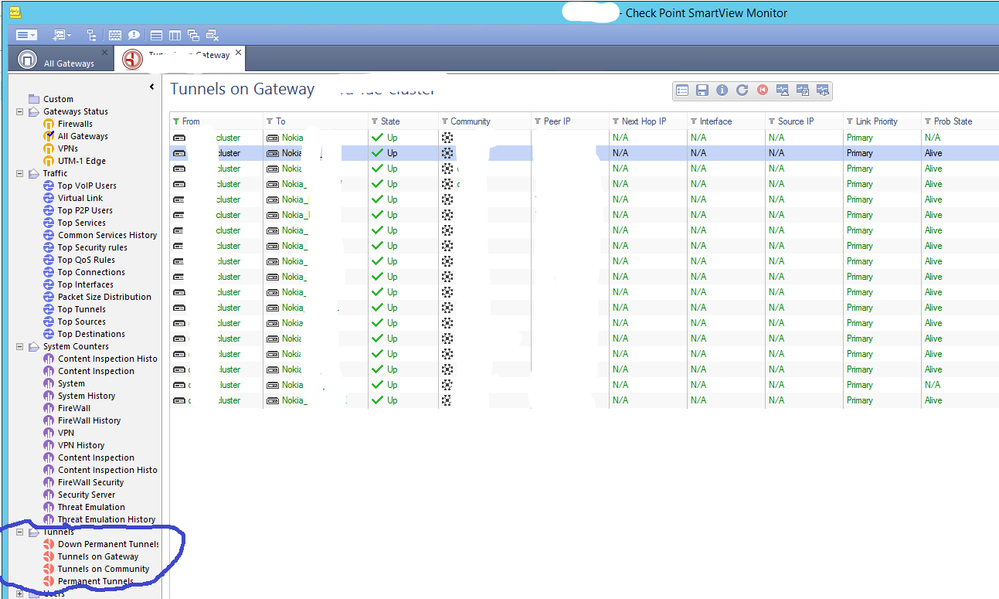Open Down Permanent Tunnels view
999x599 pixels.
[x=108, y=544]
